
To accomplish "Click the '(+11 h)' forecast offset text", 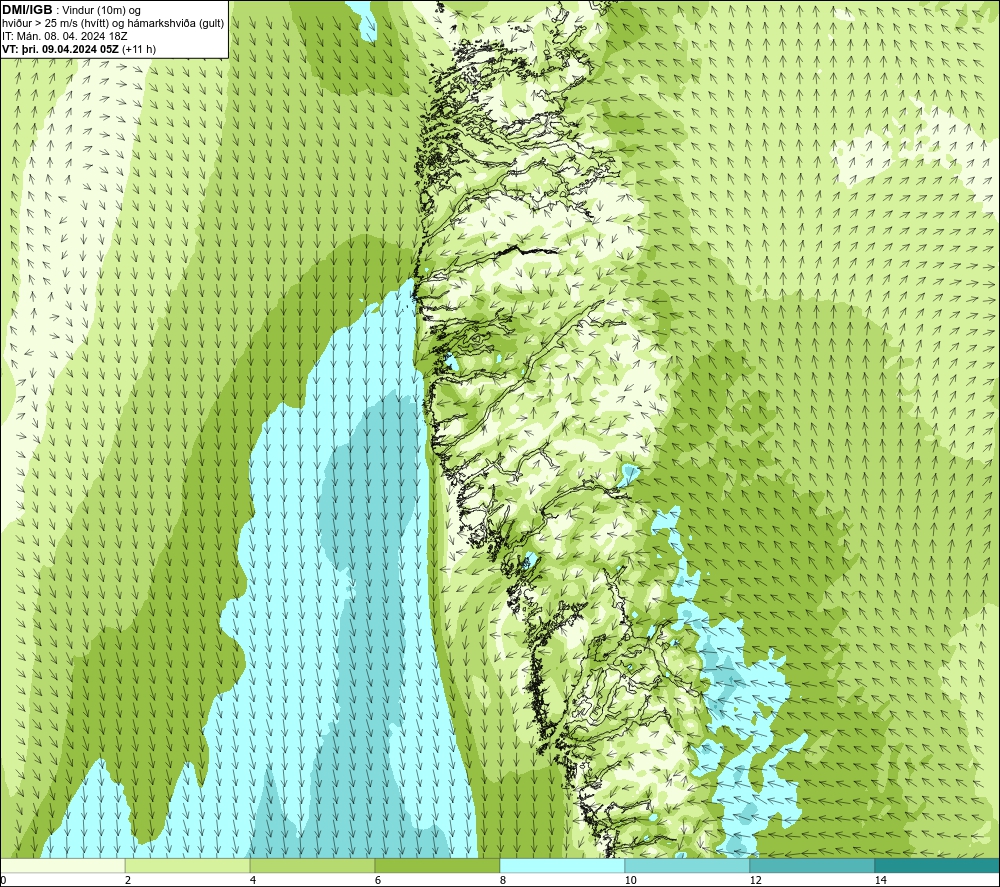I will 139,49.
